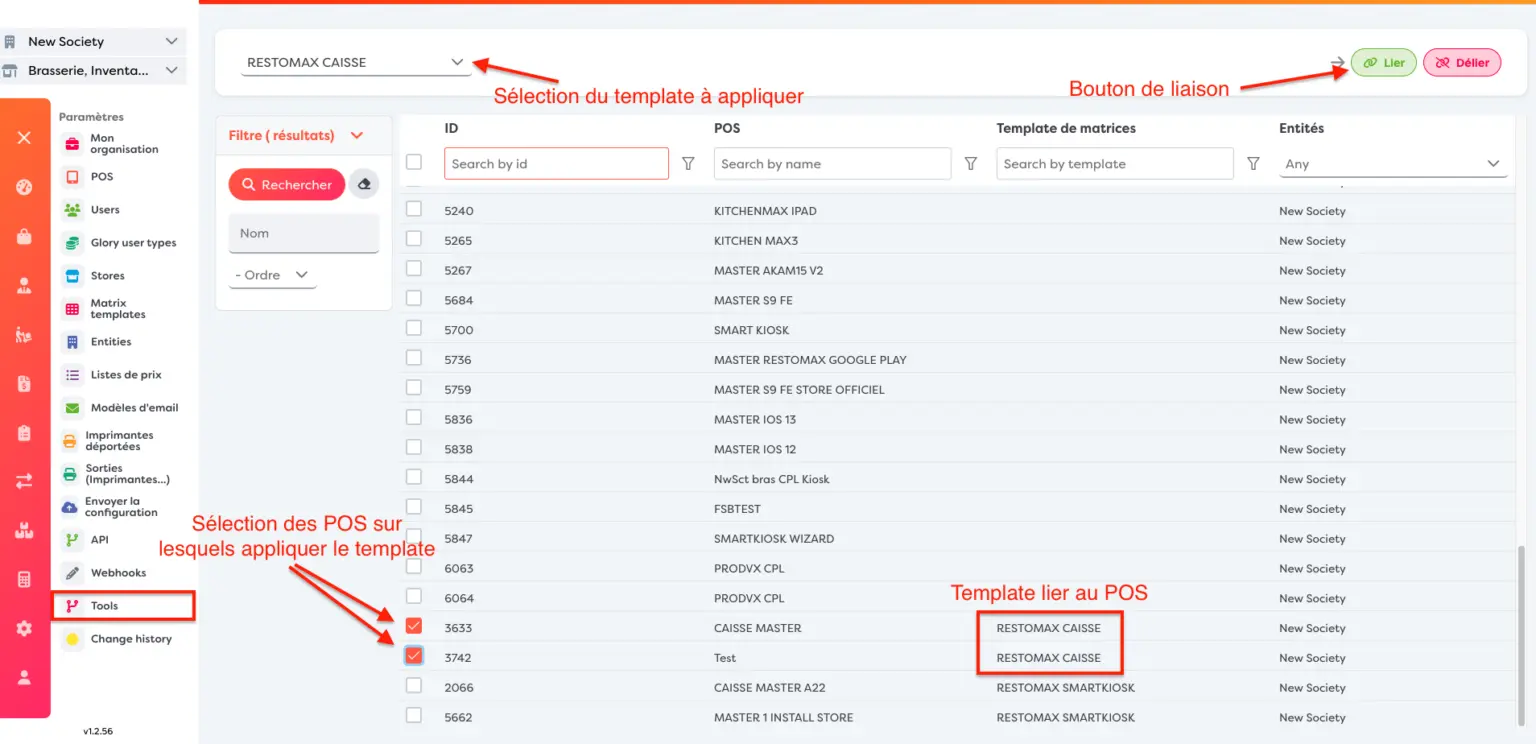
Task: Click the MASTER RESTOMAX GOOGLE PLAY cell
Action: (810, 360)
